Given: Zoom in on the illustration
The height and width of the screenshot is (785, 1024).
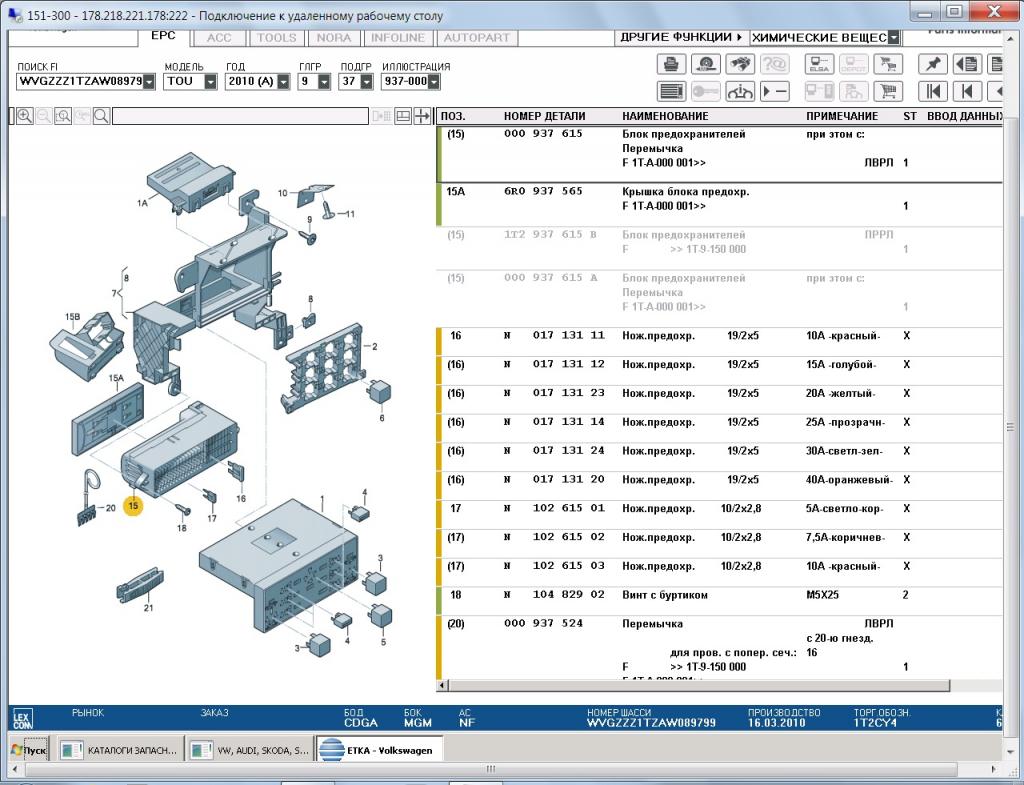Looking at the screenshot, I should [x=25, y=116].
